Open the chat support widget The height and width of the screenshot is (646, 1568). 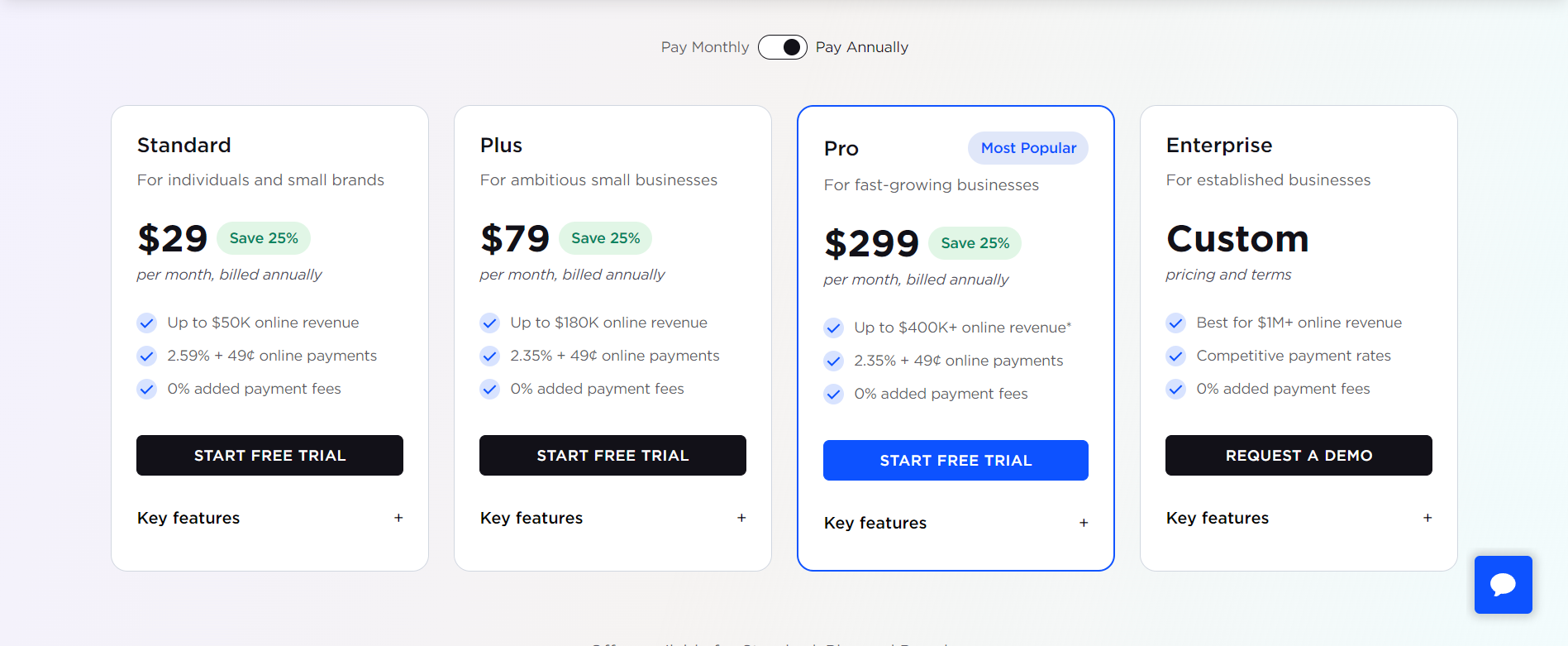point(1503,585)
